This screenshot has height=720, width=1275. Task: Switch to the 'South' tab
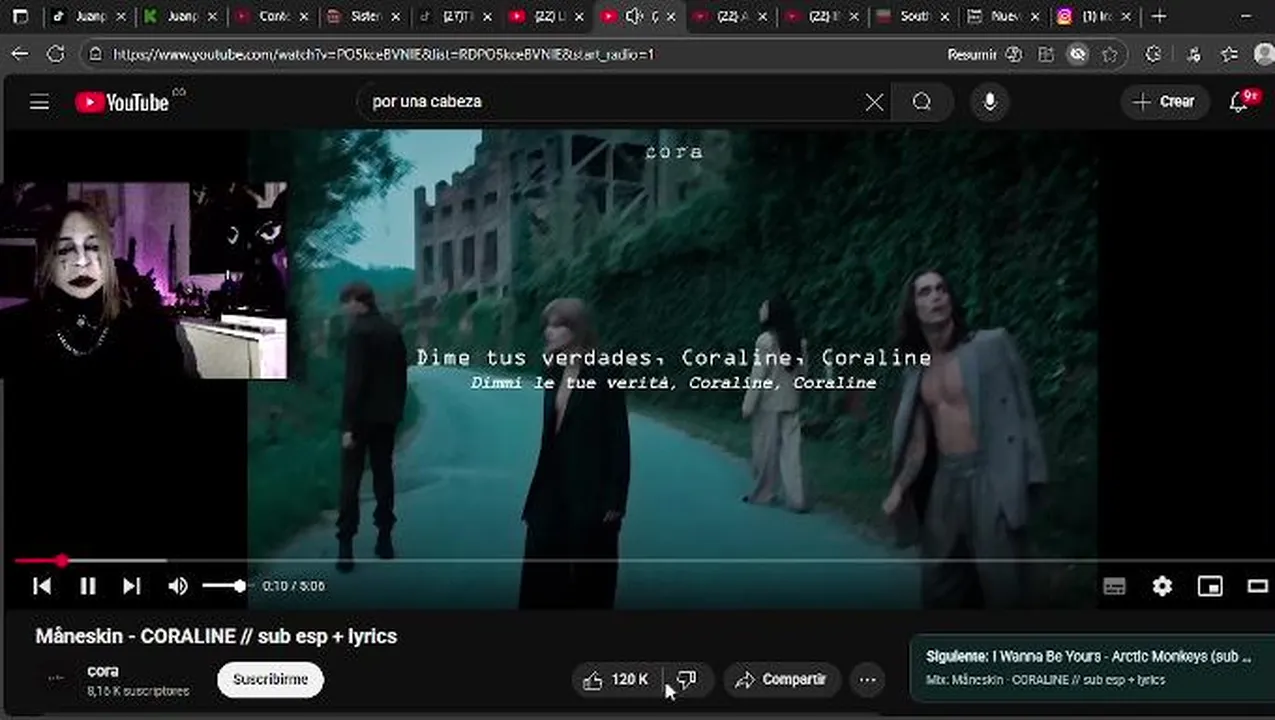[x=913, y=17]
